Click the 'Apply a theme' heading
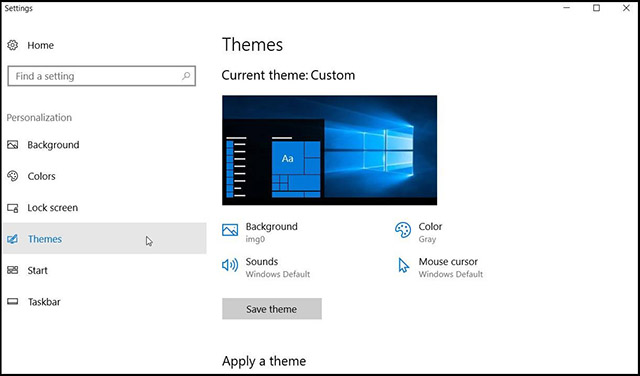This screenshot has width=640, height=376. coord(264,361)
